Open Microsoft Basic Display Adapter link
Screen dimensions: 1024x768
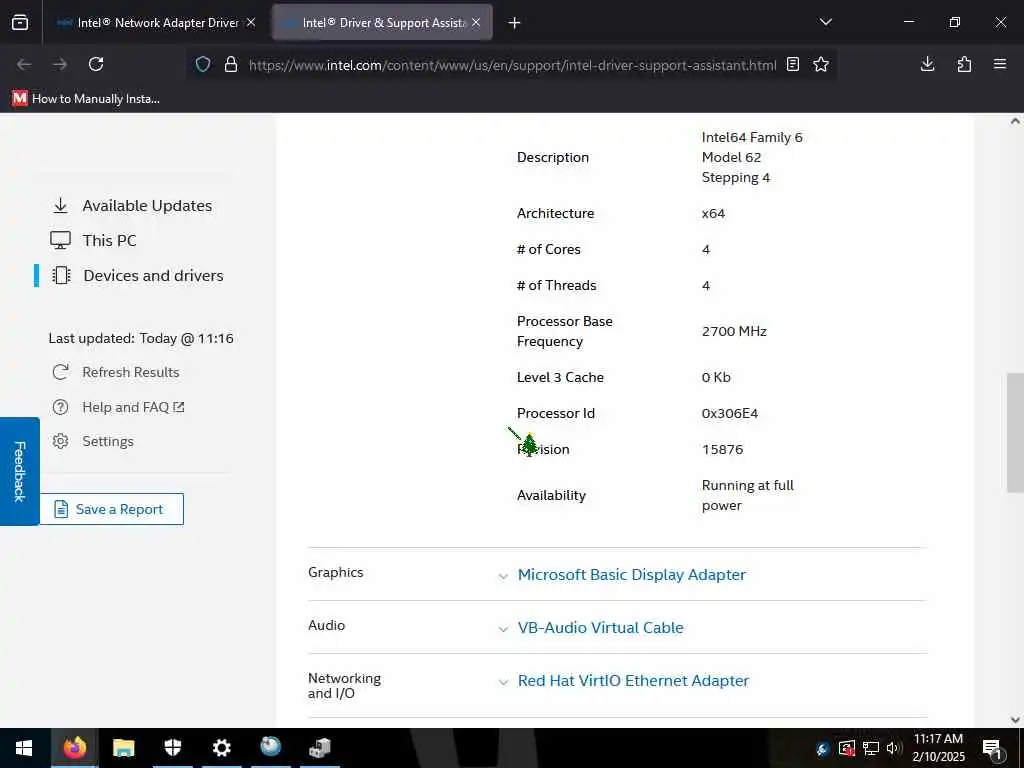(x=632, y=575)
